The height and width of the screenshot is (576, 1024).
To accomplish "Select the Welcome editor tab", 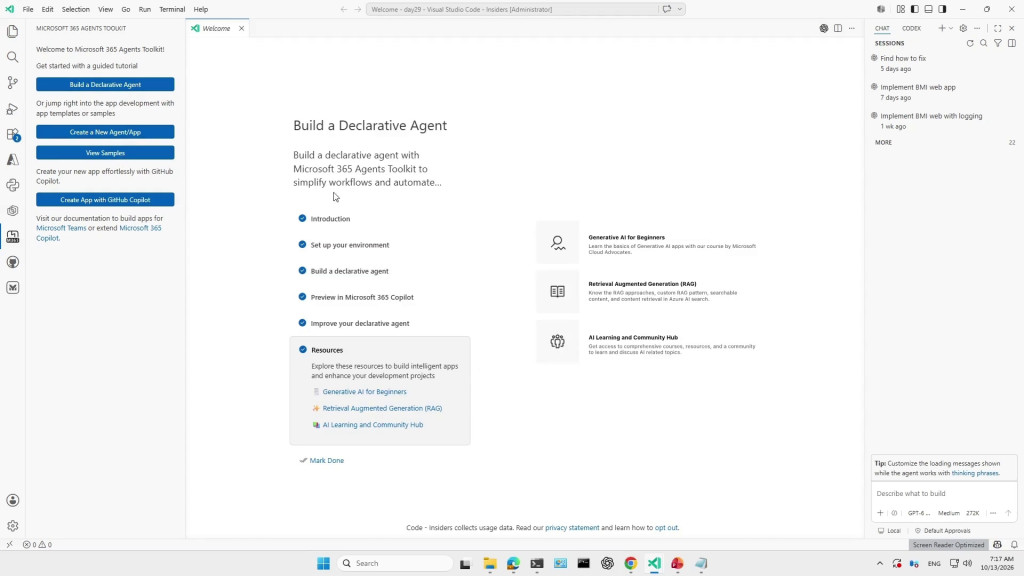I will tap(216, 28).
